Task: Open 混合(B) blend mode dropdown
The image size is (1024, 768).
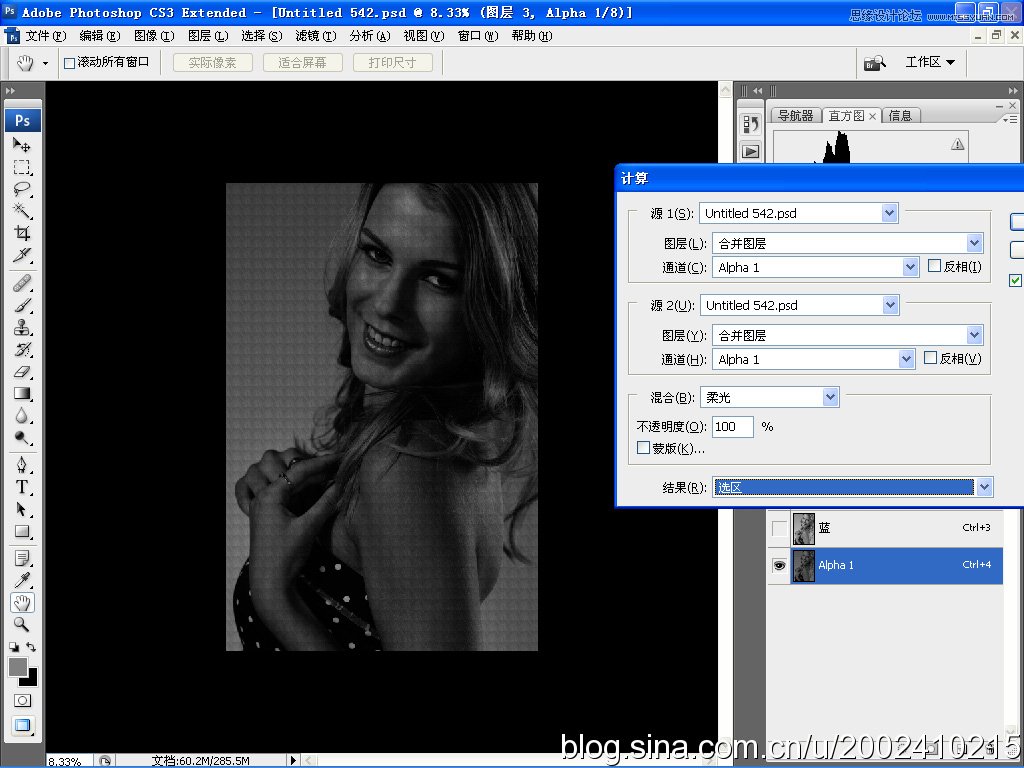Action: tap(830, 397)
